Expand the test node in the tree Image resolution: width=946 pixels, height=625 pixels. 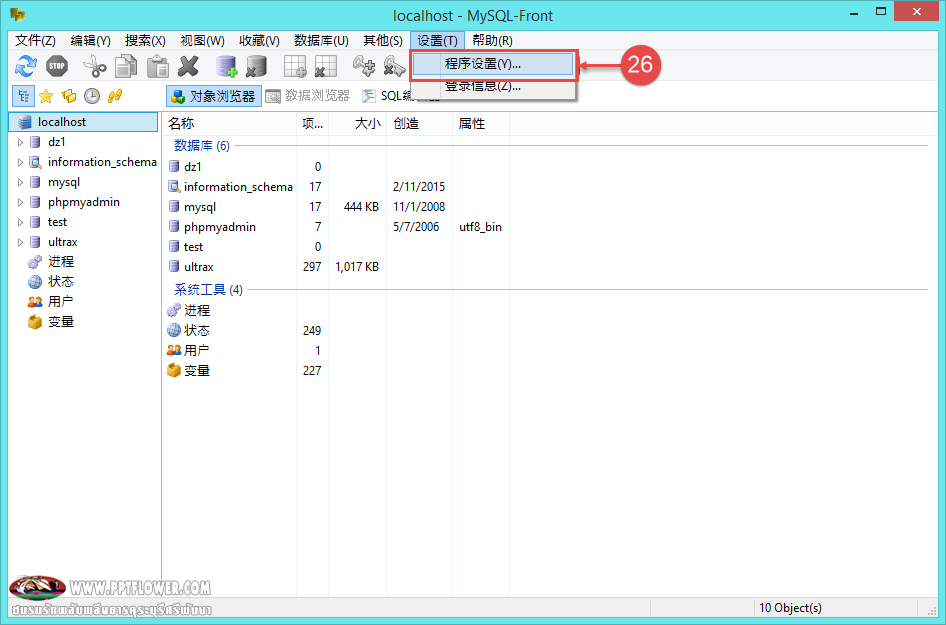[x=21, y=222]
